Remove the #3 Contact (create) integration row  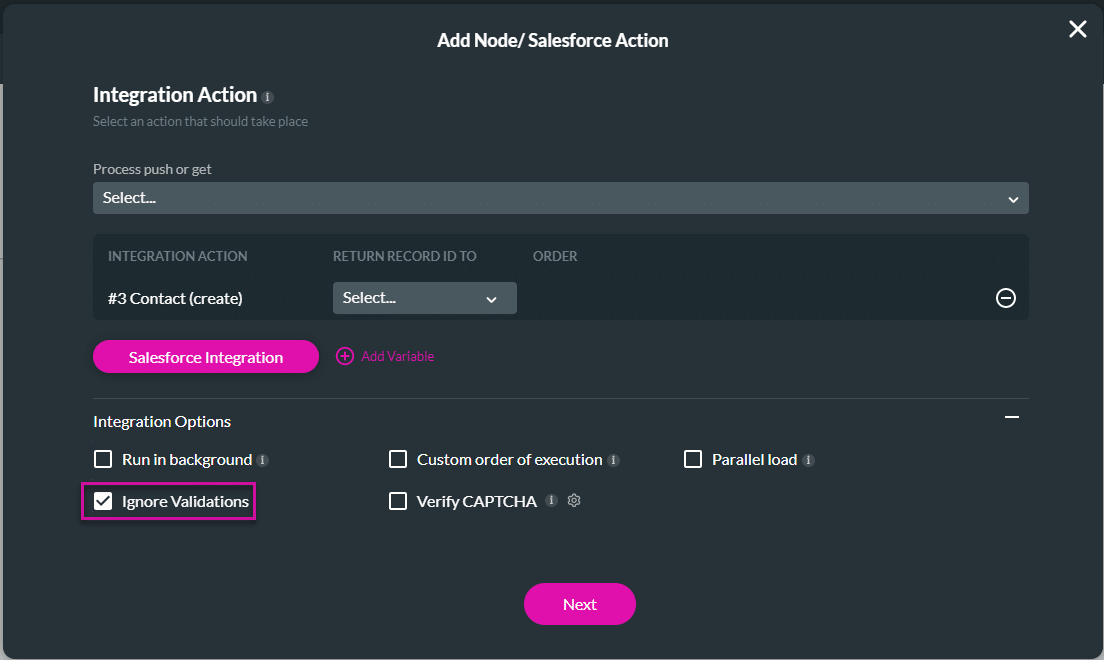[x=1005, y=297]
